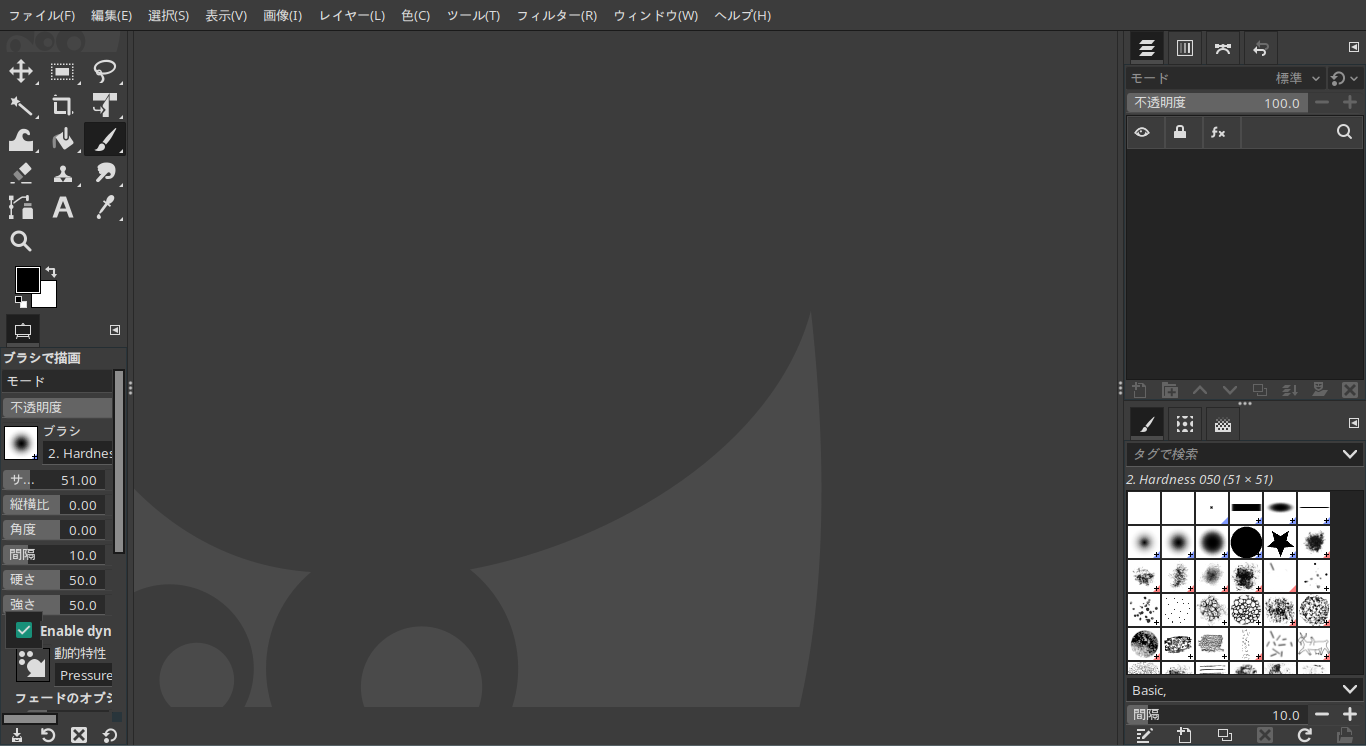The width and height of the screenshot is (1366, 746).
Task: Select the Unified Transform tool
Action: (x=105, y=105)
